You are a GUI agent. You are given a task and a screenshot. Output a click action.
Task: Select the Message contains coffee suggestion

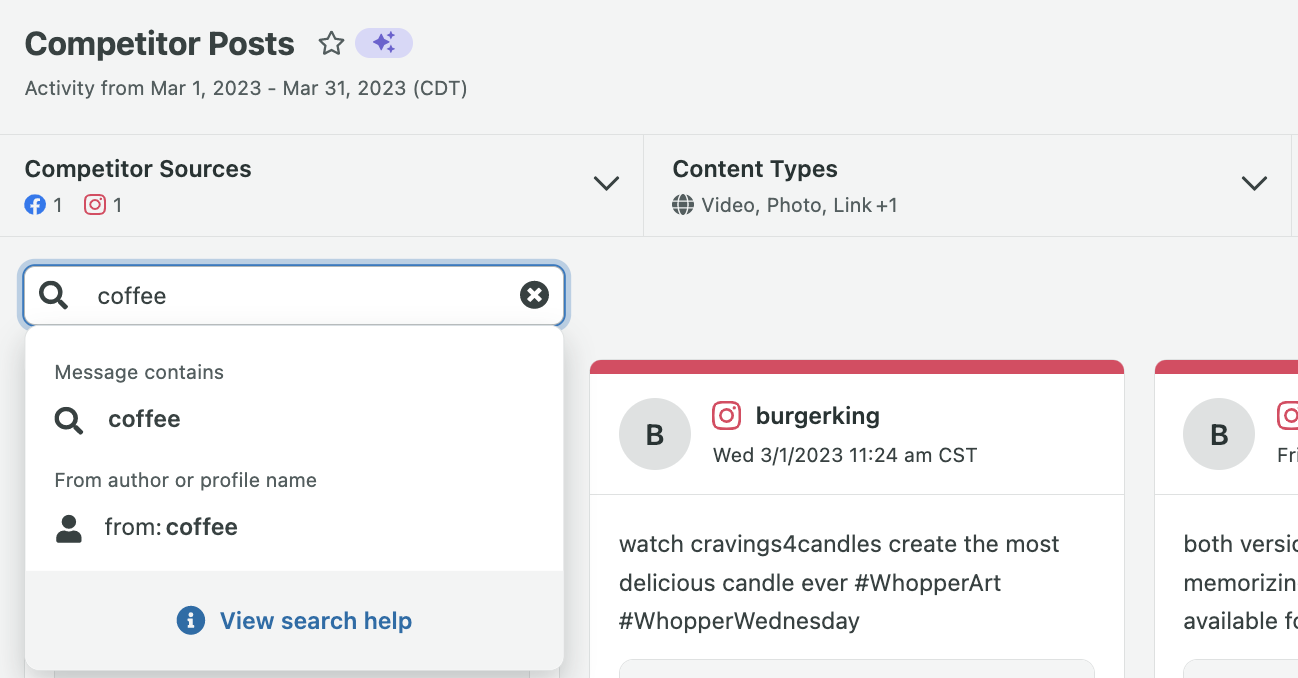[144, 419]
